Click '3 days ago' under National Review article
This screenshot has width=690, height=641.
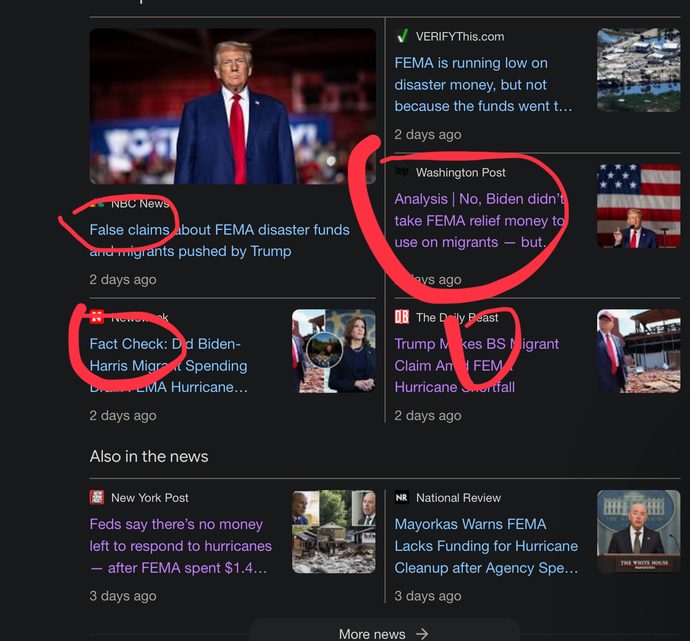point(428,596)
